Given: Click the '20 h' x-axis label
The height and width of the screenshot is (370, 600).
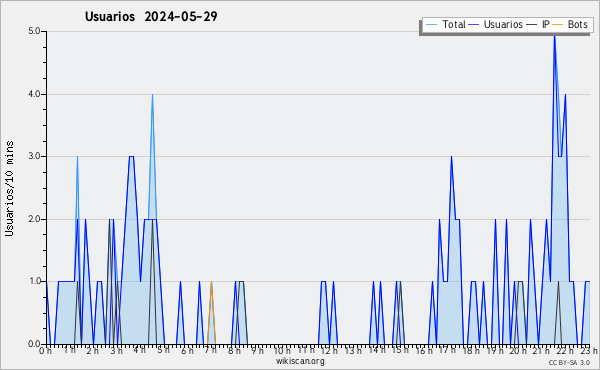Looking at the screenshot, I should pyautogui.click(x=518, y=351).
